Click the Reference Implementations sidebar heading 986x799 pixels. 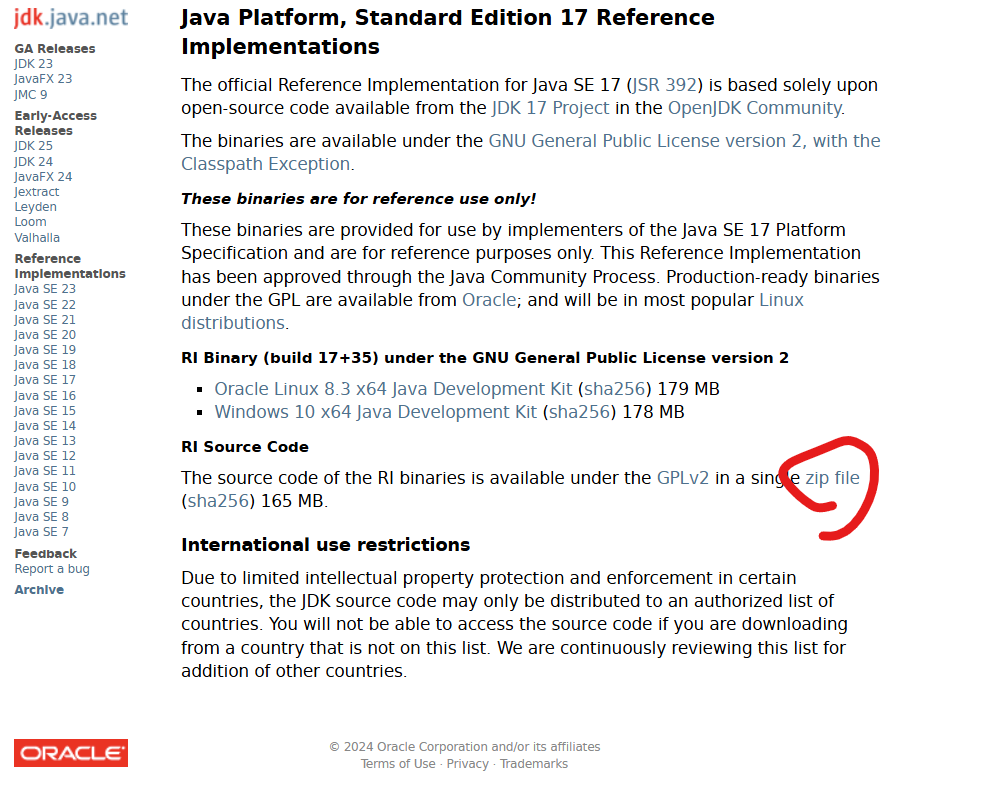[70, 266]
